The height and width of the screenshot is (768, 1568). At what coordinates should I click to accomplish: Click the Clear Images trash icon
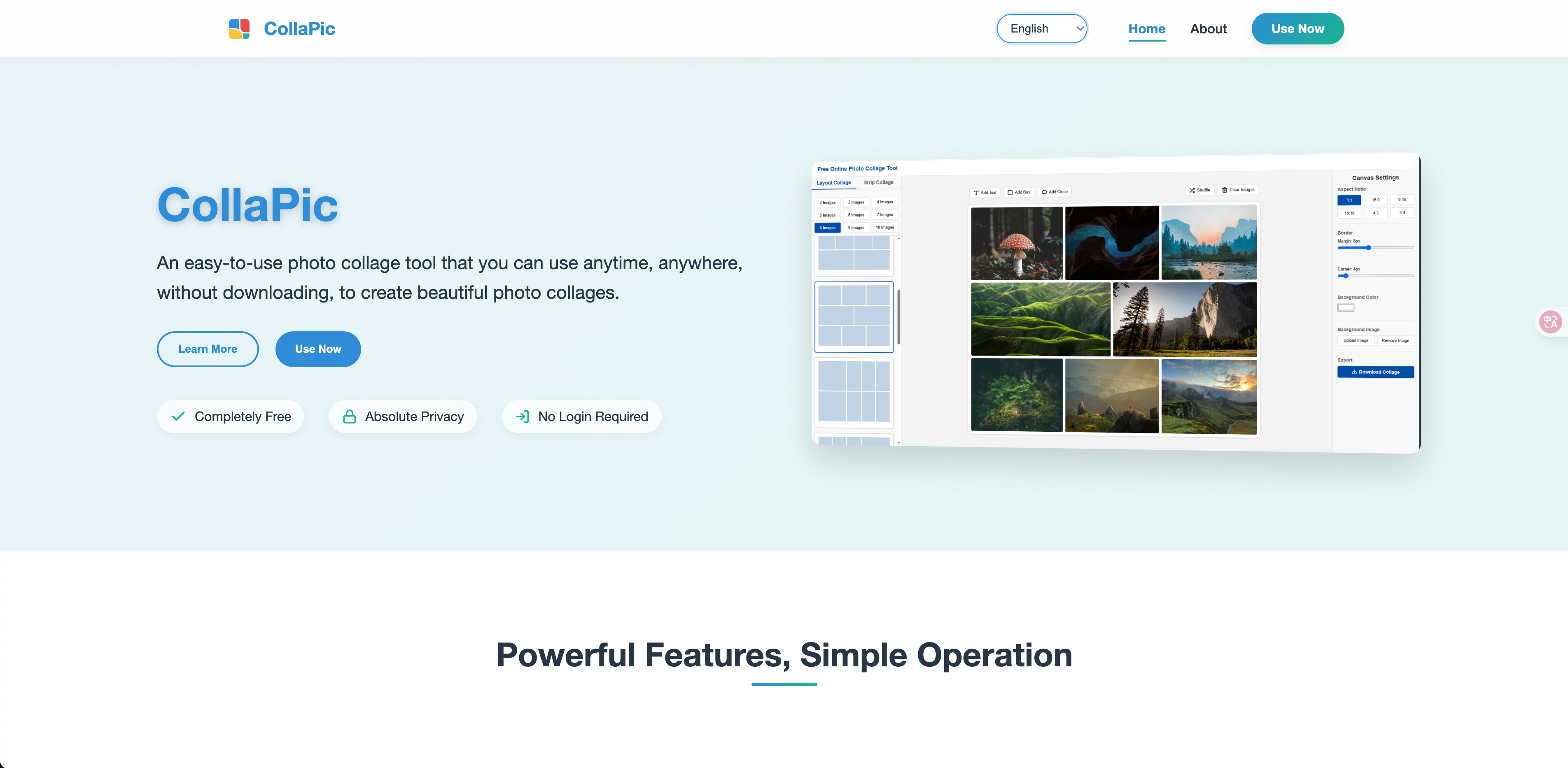[1225, 190]
